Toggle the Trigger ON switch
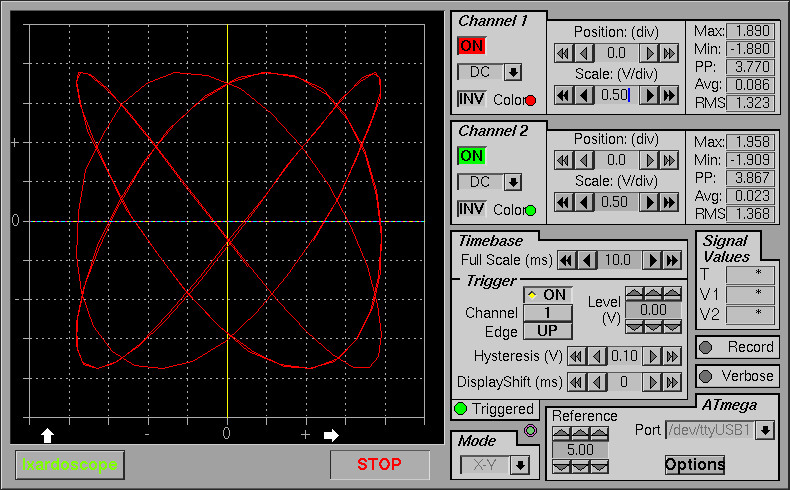This screenshot has width=790, height=490. click(x=548, y=295)
